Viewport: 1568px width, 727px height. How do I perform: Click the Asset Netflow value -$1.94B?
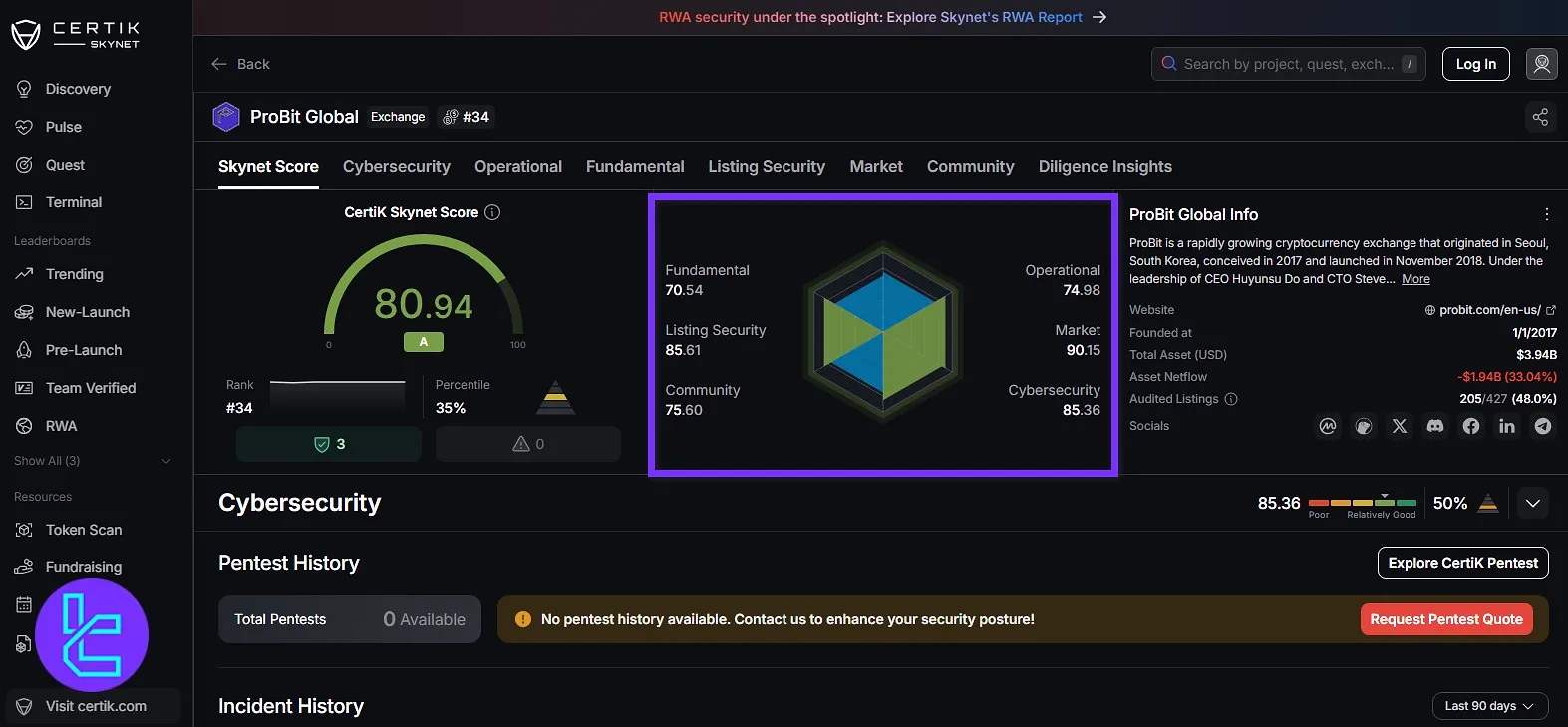(x=1506, y=377)
